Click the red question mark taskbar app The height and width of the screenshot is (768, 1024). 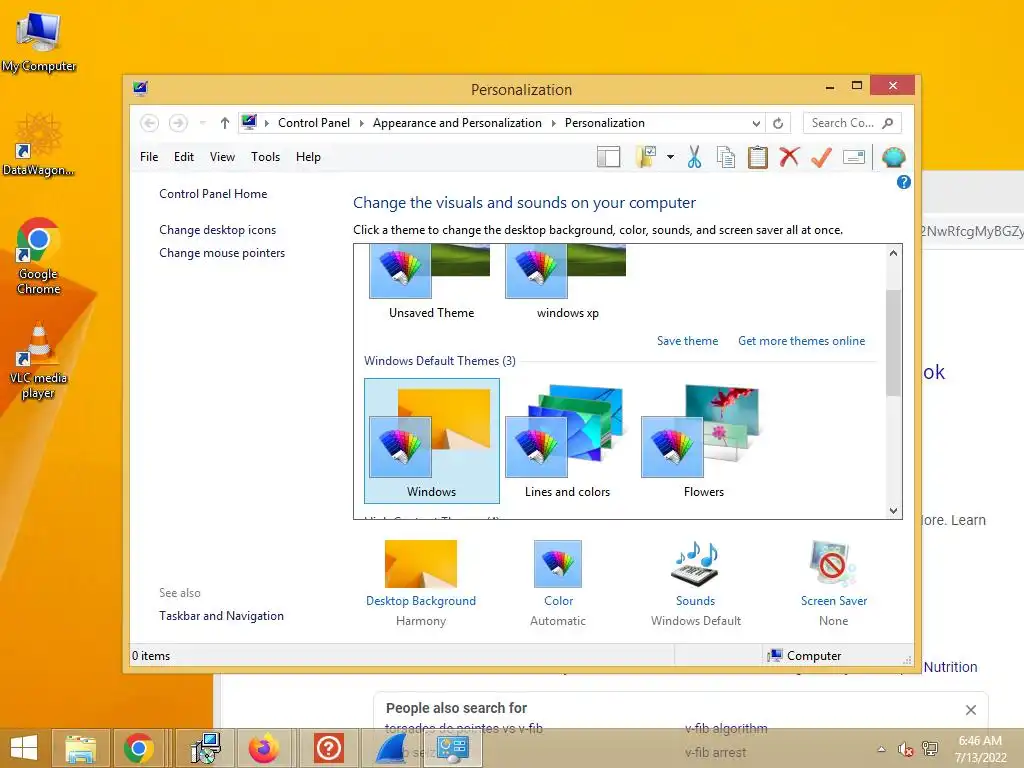pyautogui.click(x=328, y=748)
